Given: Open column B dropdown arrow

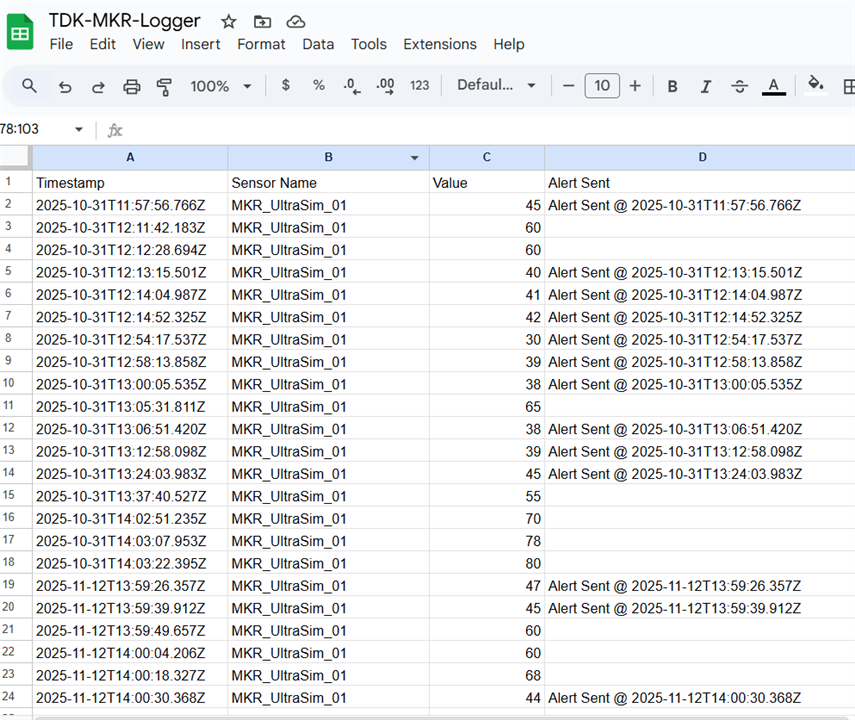Looking at the screenshot, I should click(414, 158).
